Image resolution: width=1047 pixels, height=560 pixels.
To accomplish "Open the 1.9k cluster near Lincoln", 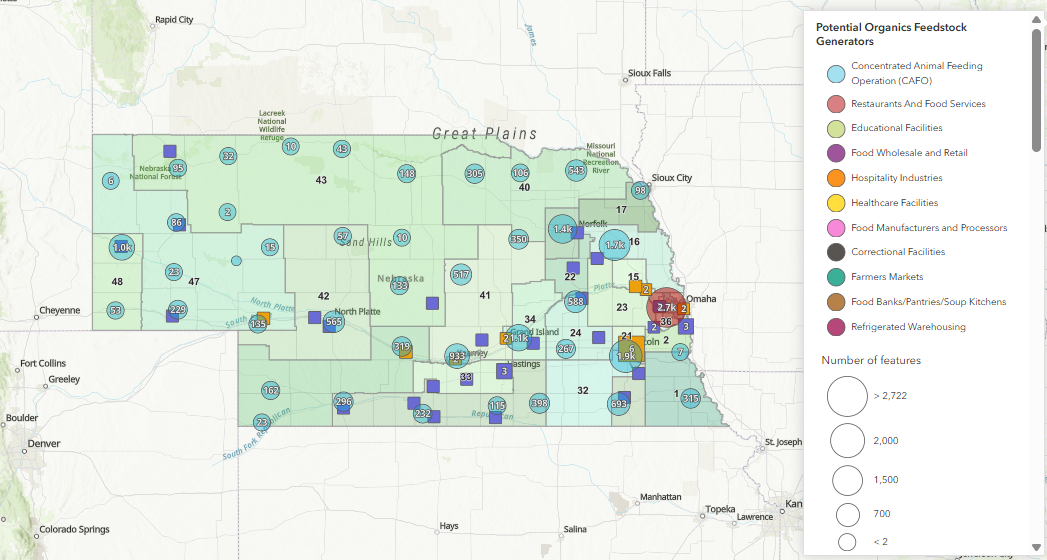I will (626, 356).
